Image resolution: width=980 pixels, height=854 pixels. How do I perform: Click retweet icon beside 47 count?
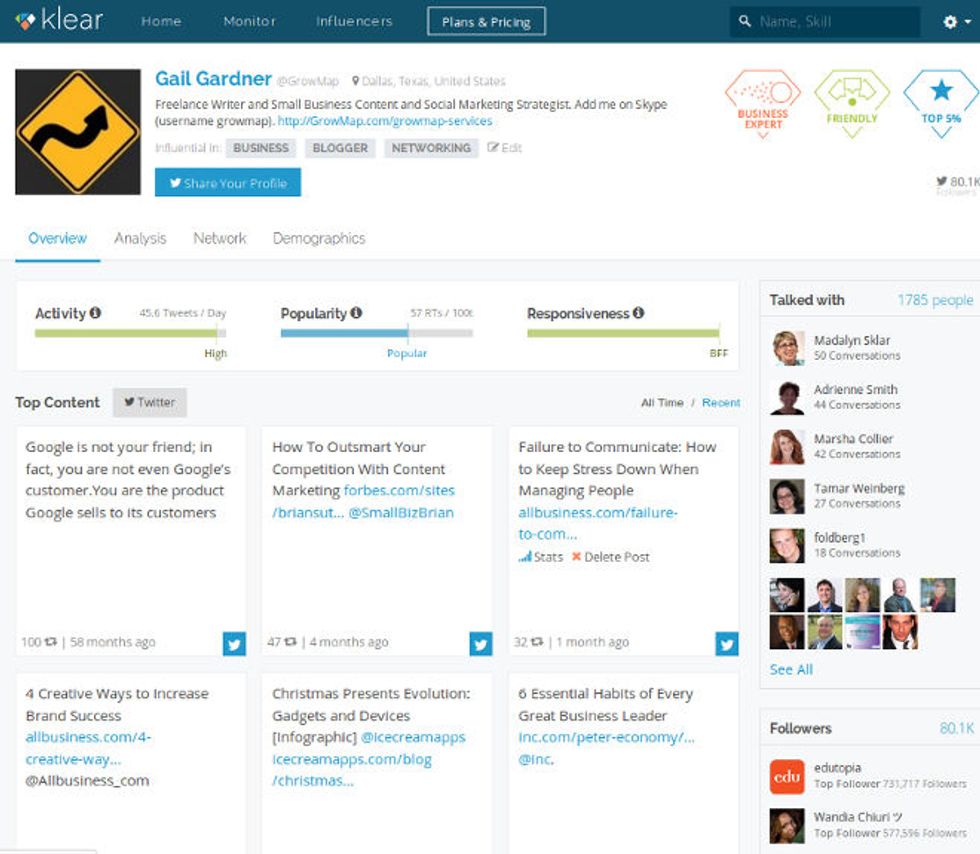[290, 641]
